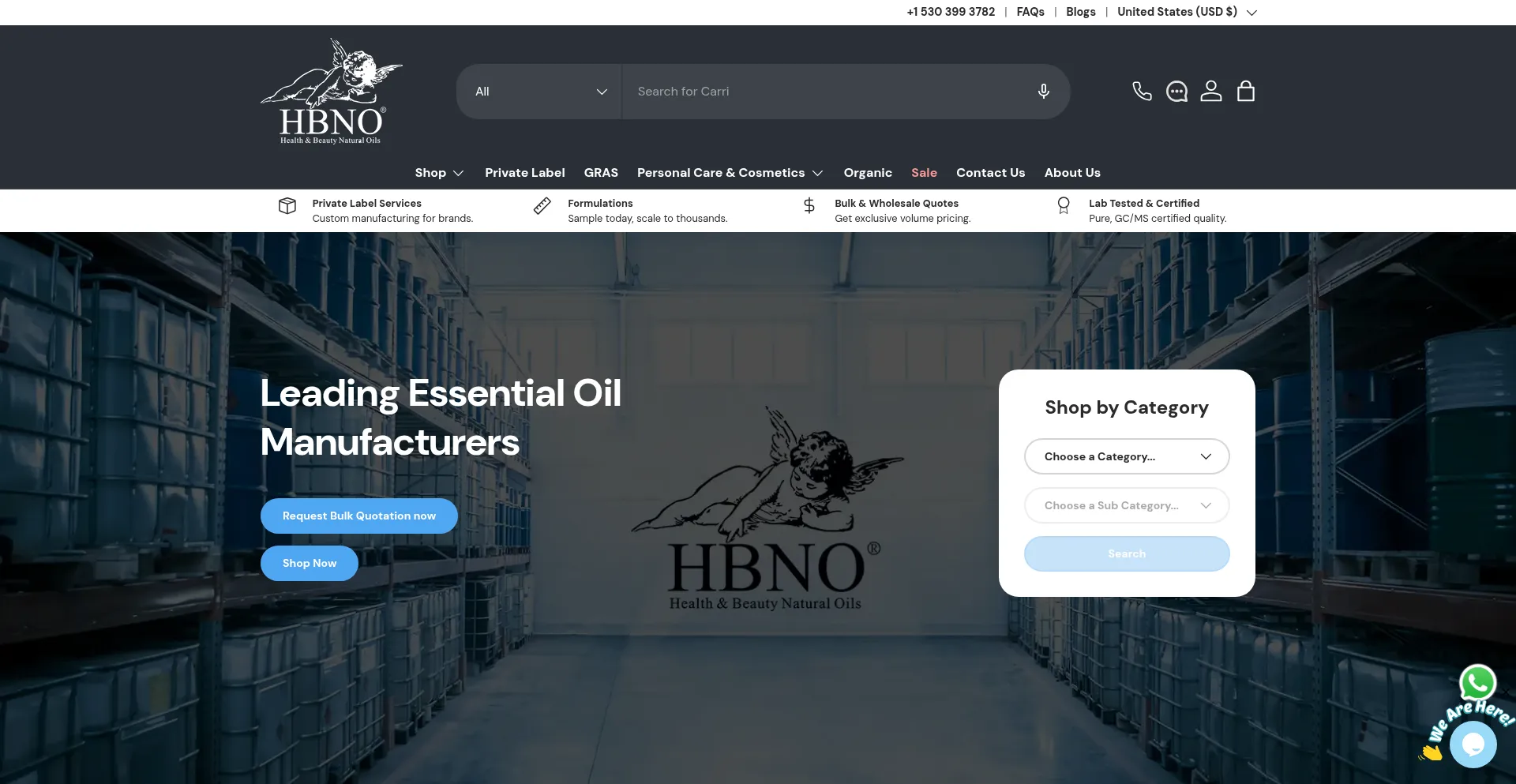Go to About Us page
1516x784 pixels.
tap(1072, 173)
